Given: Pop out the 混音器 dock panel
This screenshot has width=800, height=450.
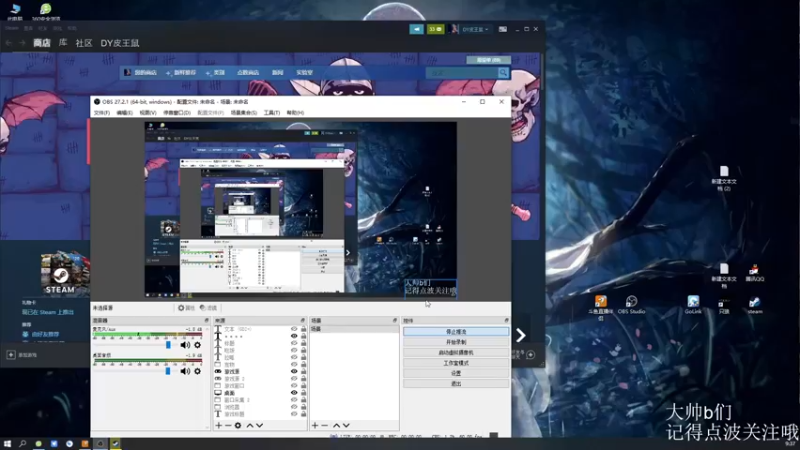Looking at the screenshot, I should 207,320.
